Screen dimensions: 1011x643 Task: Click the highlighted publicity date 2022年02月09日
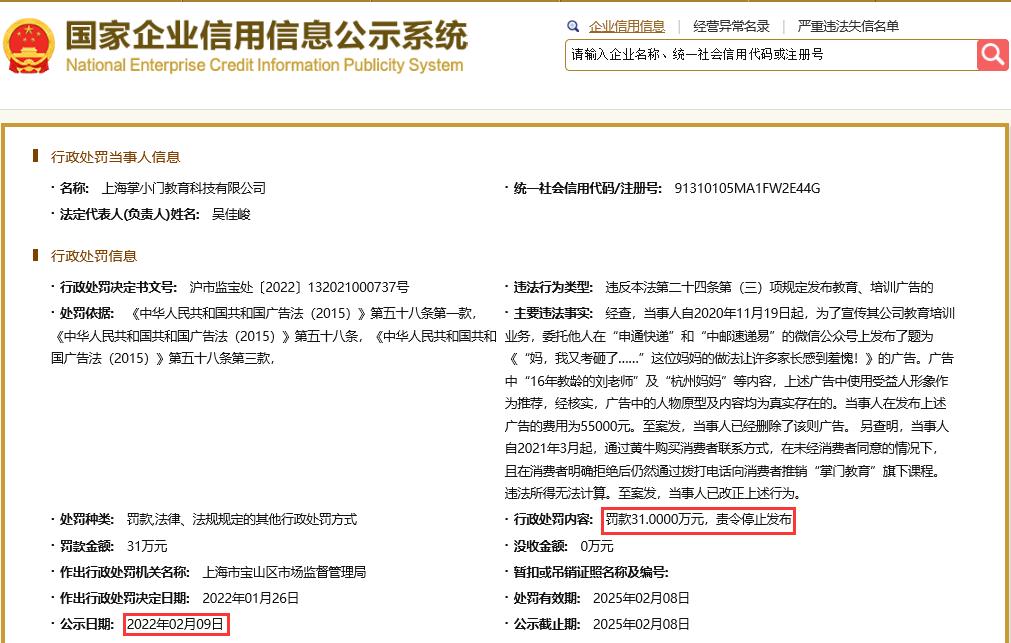pyautogui.click(x=175, y=624)
